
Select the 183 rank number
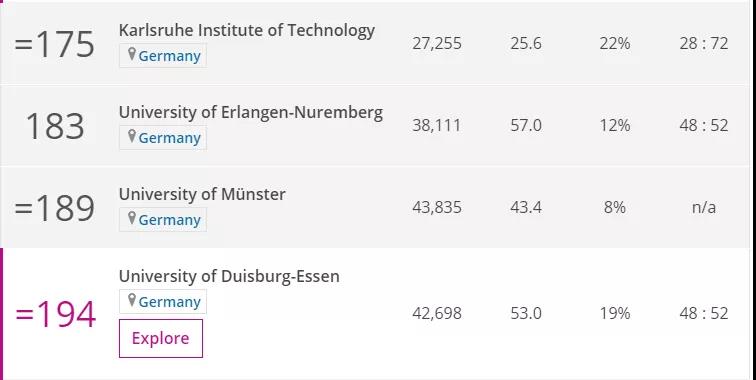55,126
